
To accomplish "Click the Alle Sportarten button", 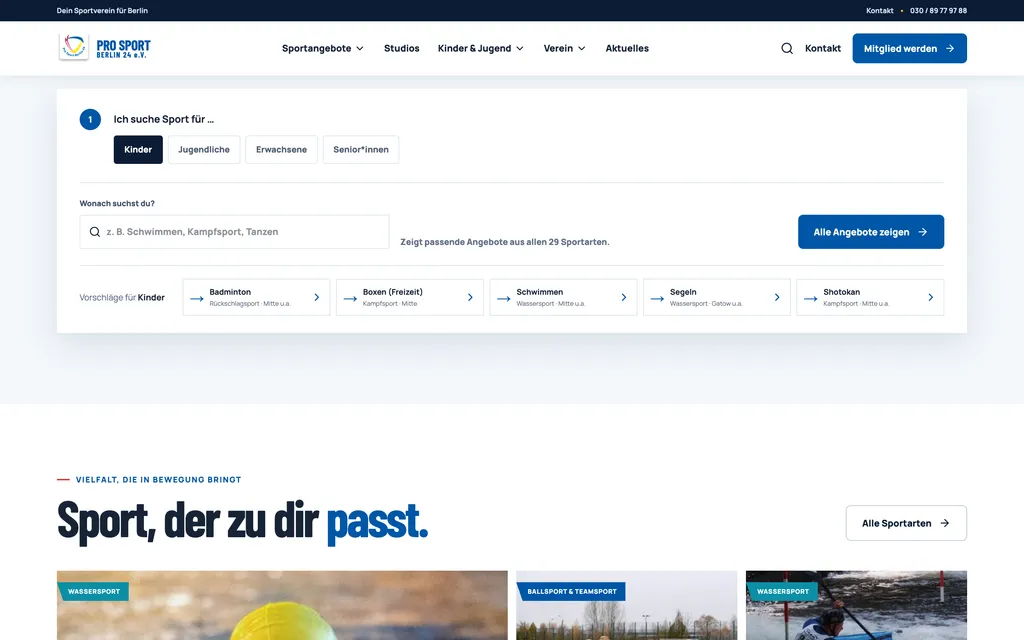I will pyautogui.click(x=906, y=523).
